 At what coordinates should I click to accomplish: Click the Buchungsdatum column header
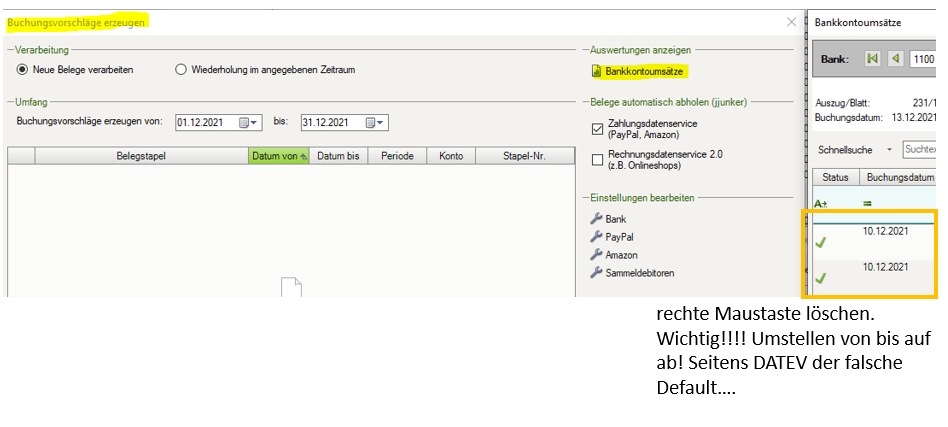coord(900,177)
